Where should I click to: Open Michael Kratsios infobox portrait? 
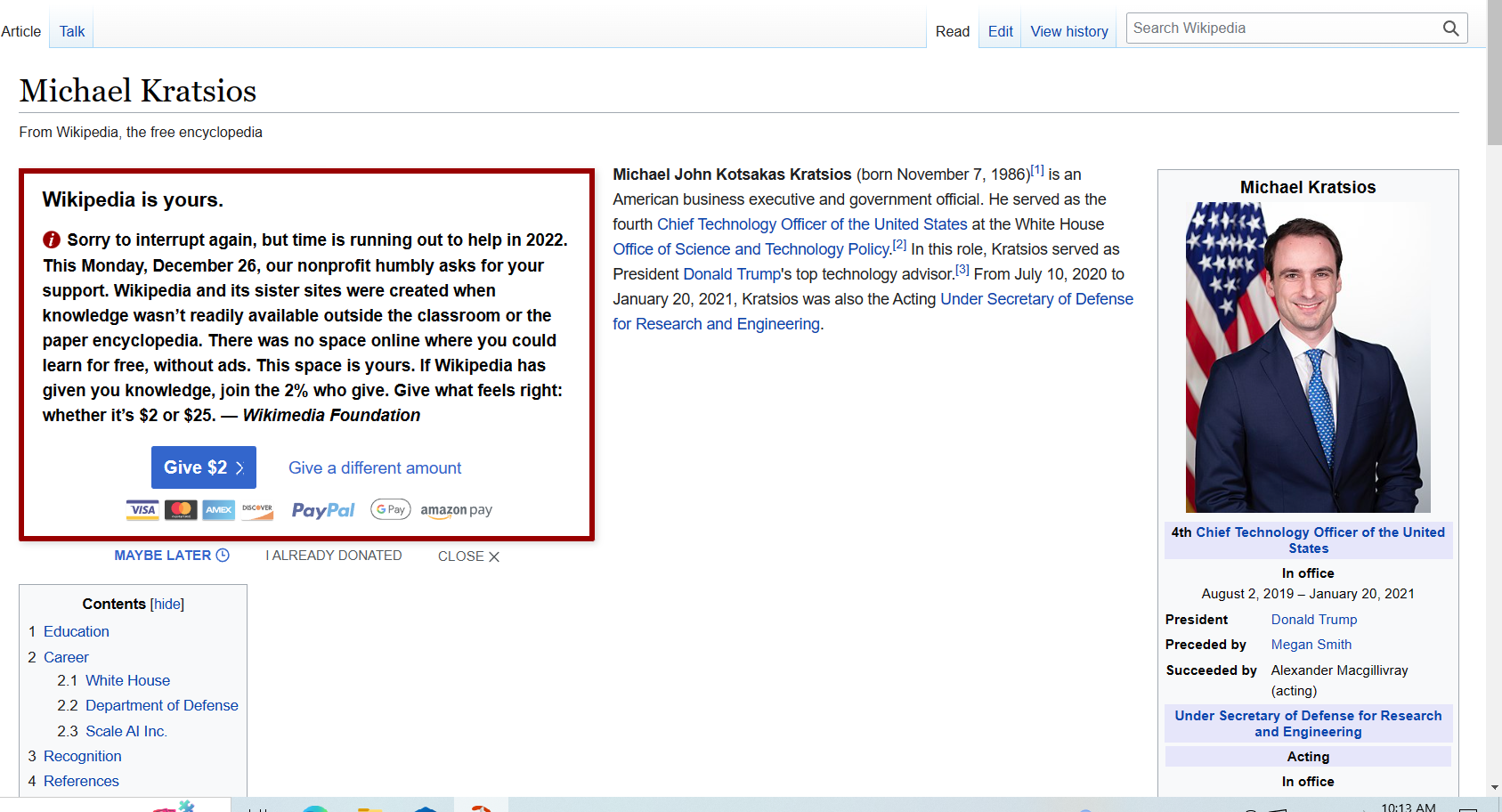pos(1308,357)
